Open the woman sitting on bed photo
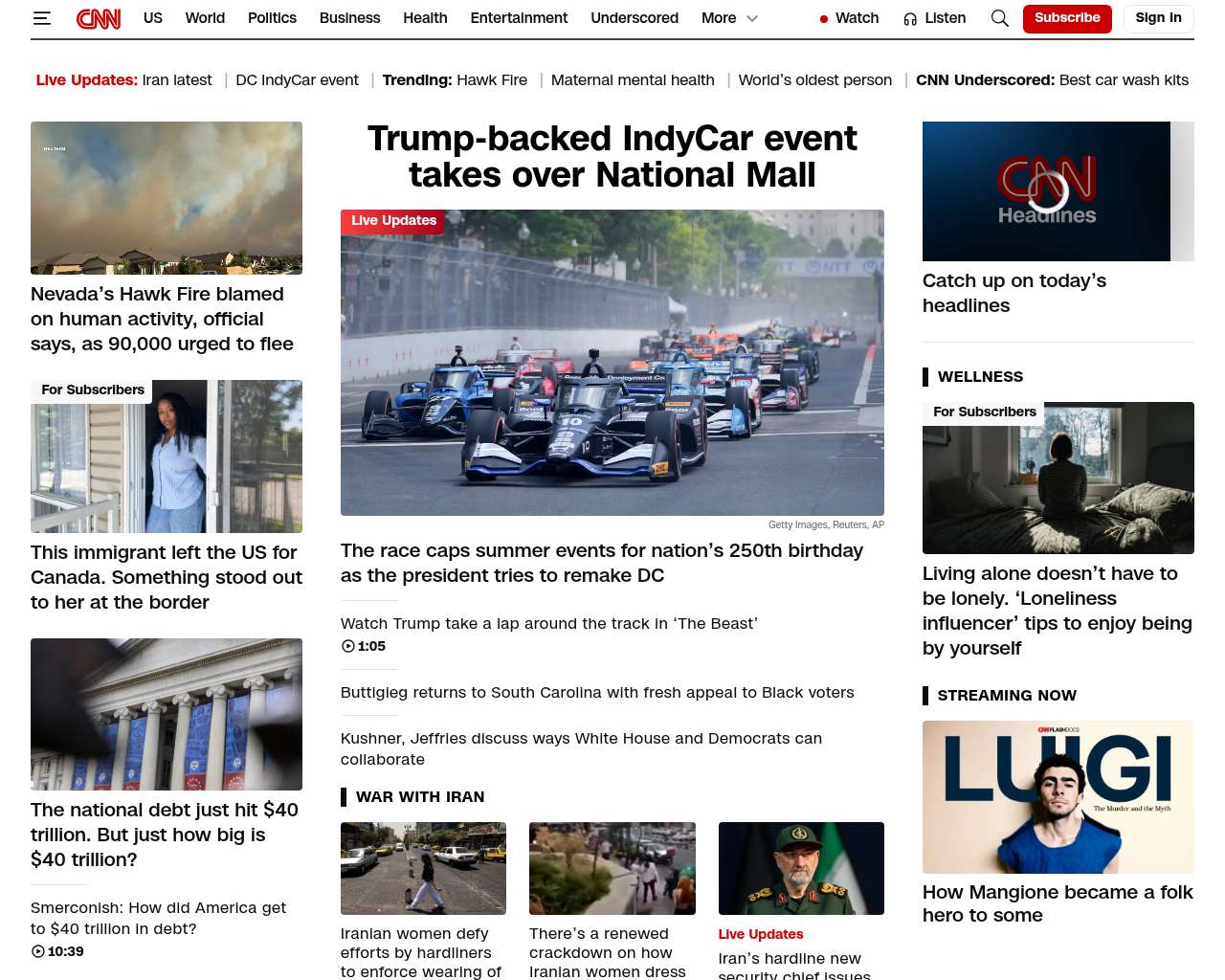 (x=1058, y=478)
